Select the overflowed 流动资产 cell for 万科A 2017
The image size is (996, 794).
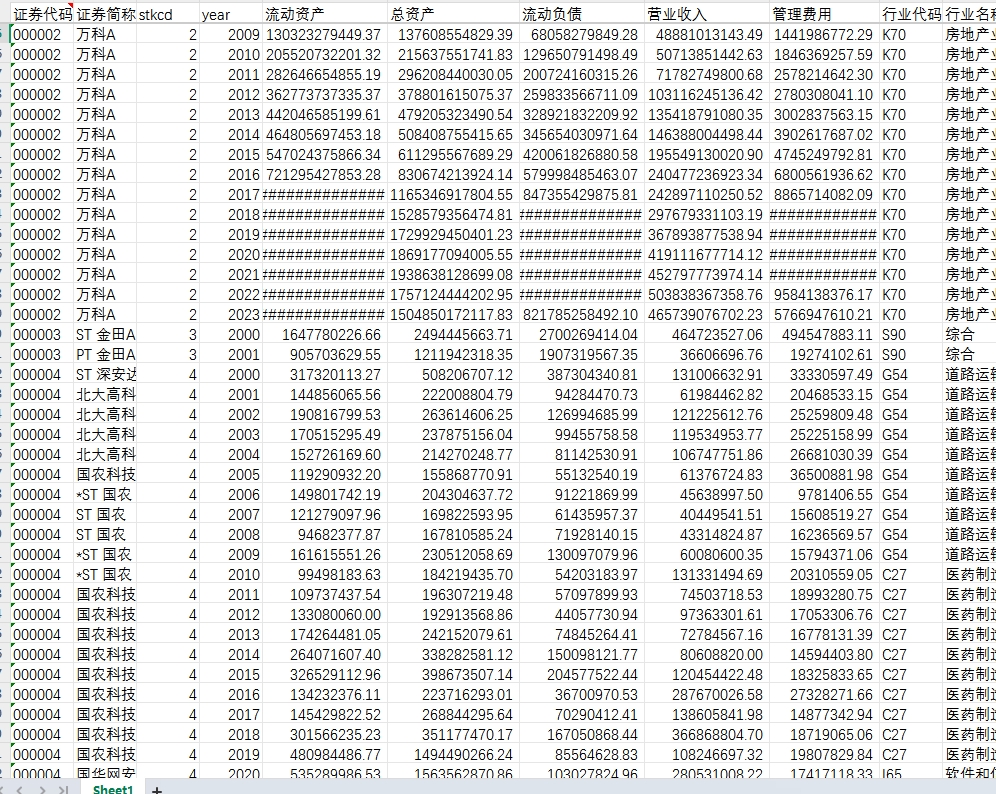coord(325,195)
